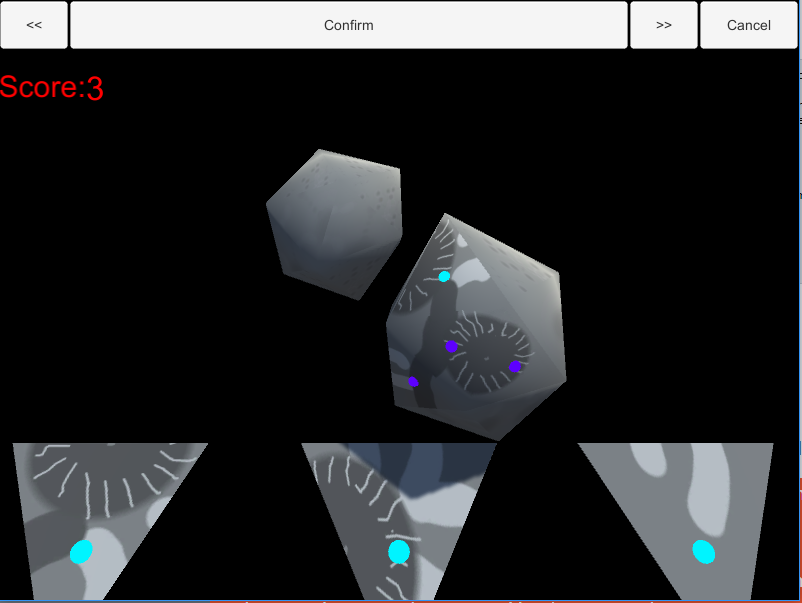Screen dimensions: 802x603
Task: Select the lowest purple dot near the polyhedron's left edge
Action: [413, 382]
